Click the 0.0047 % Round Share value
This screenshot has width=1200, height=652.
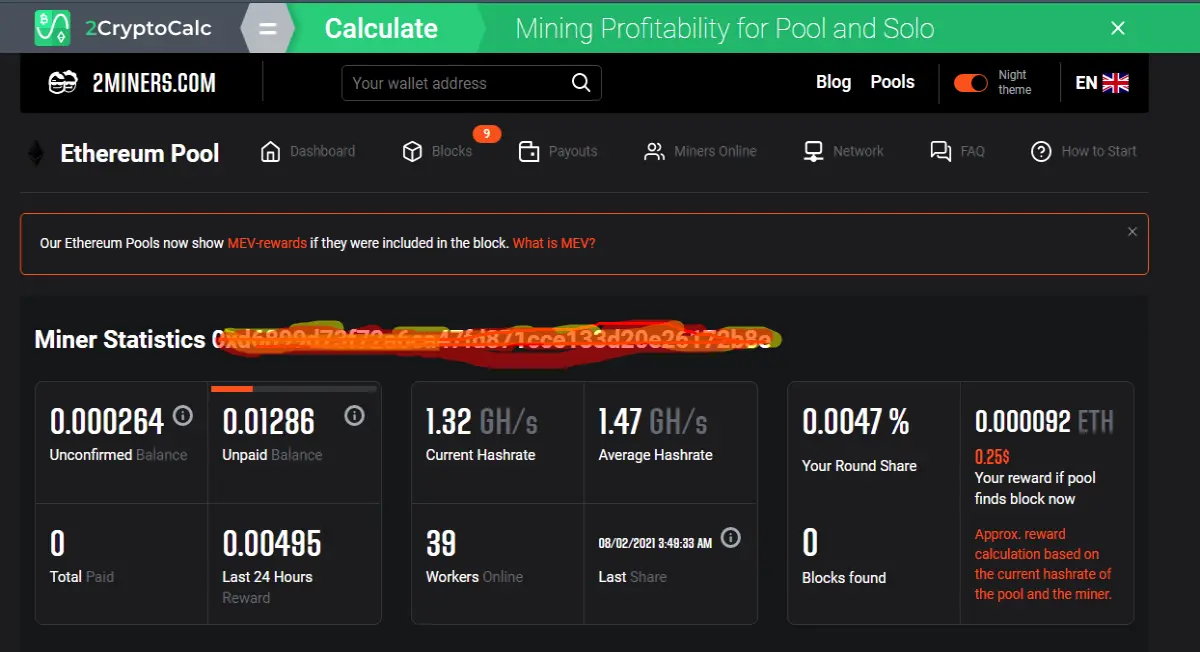pyautogui.click(x=856, y=422)
